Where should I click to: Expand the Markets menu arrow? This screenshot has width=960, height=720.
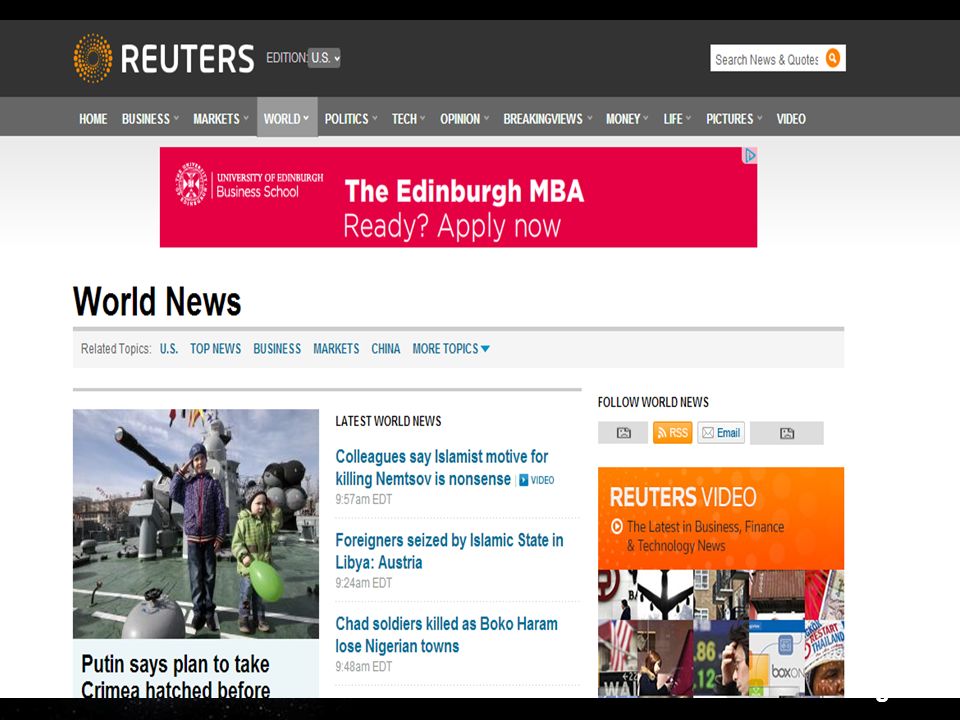click(x=246, y=118)
